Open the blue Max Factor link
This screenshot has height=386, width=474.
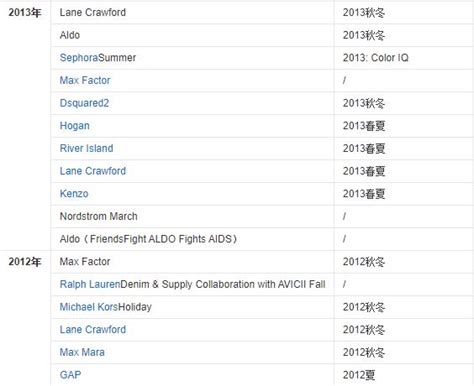click(x=85, y=80)
